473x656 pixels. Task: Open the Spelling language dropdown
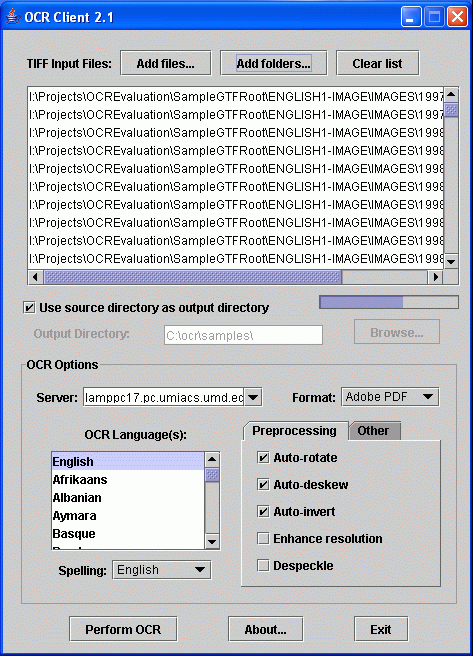pos(200,570)
